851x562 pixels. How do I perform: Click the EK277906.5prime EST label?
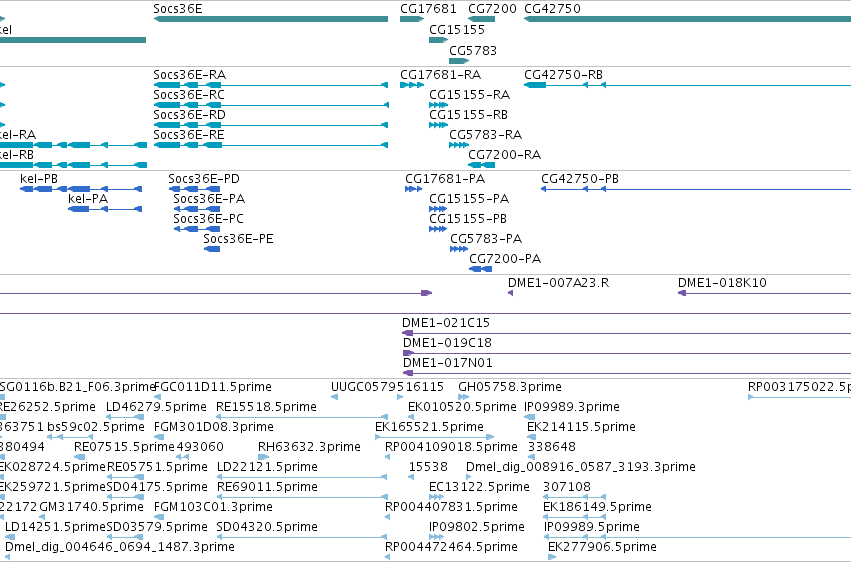[602, 547]
